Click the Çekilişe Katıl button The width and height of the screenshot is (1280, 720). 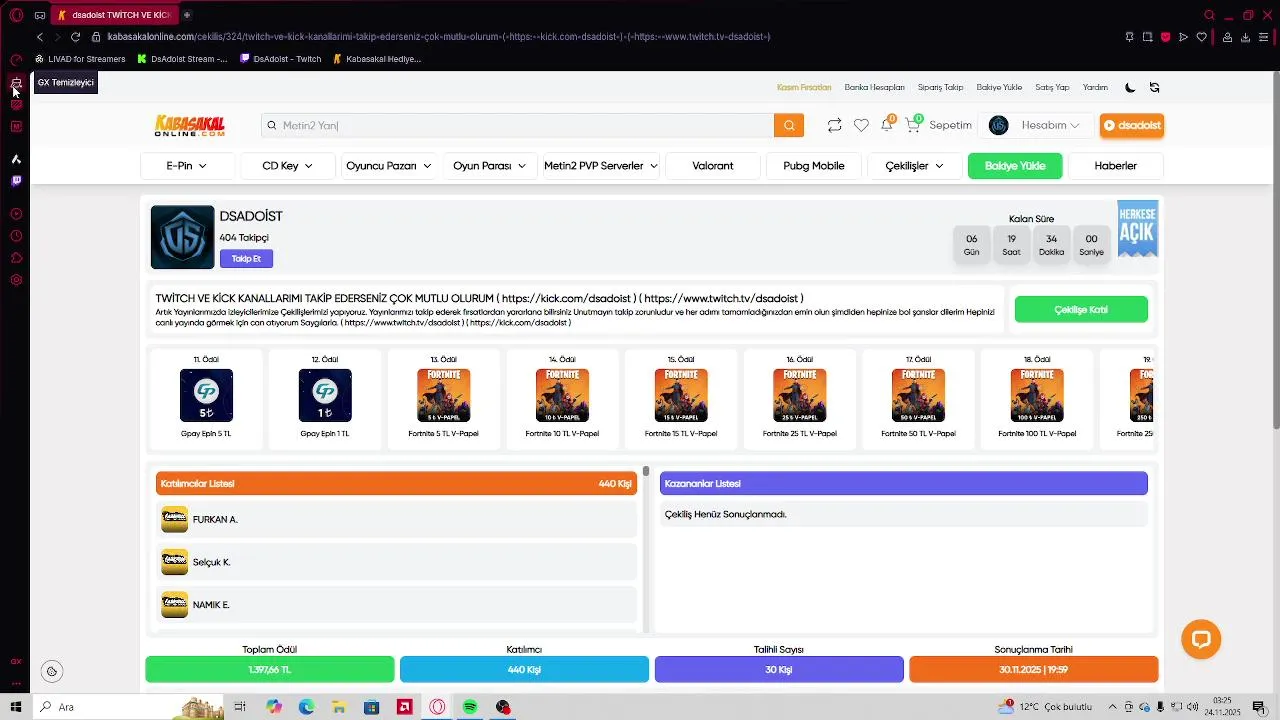tap(1081, 310)
